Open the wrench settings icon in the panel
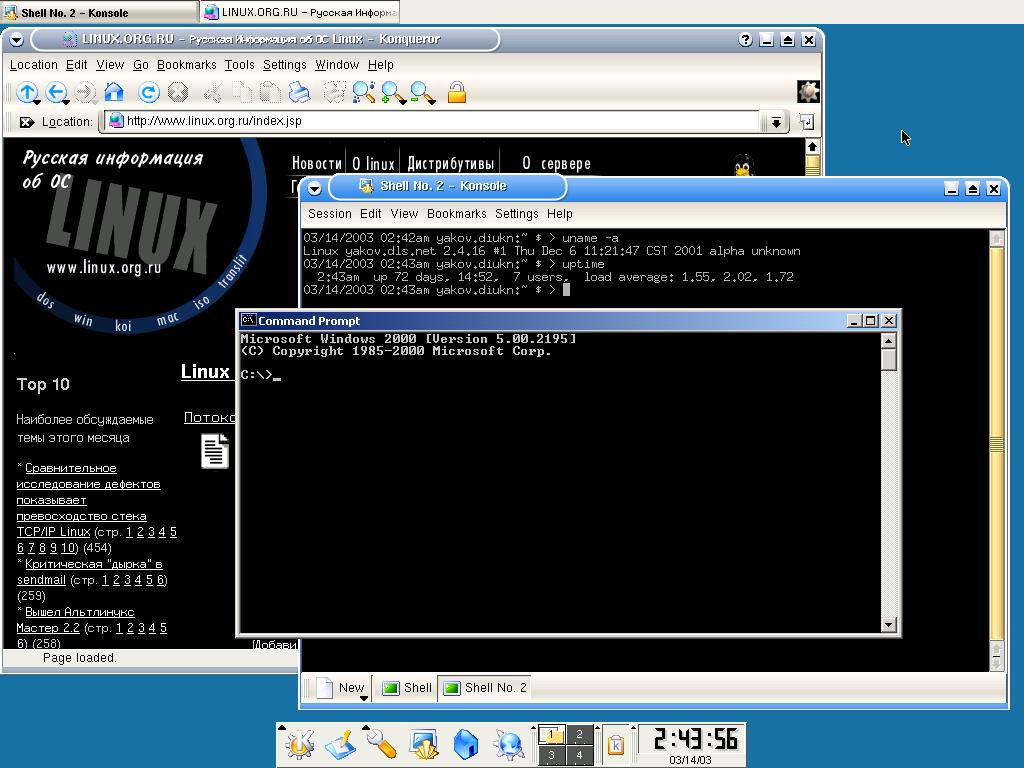1024x768 pixels. (x=380, y=744)
